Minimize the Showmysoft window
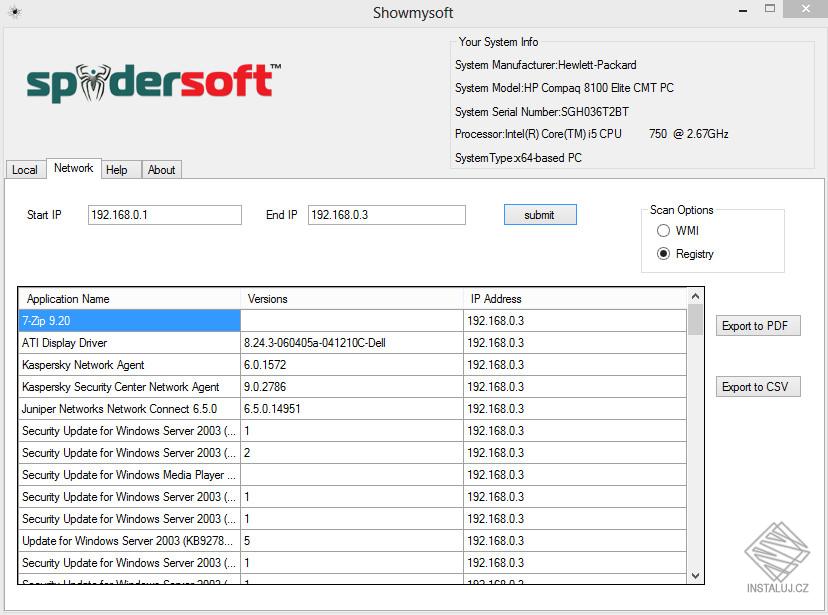The height and width of the screenshot is (615, 828). coord(743,11)
